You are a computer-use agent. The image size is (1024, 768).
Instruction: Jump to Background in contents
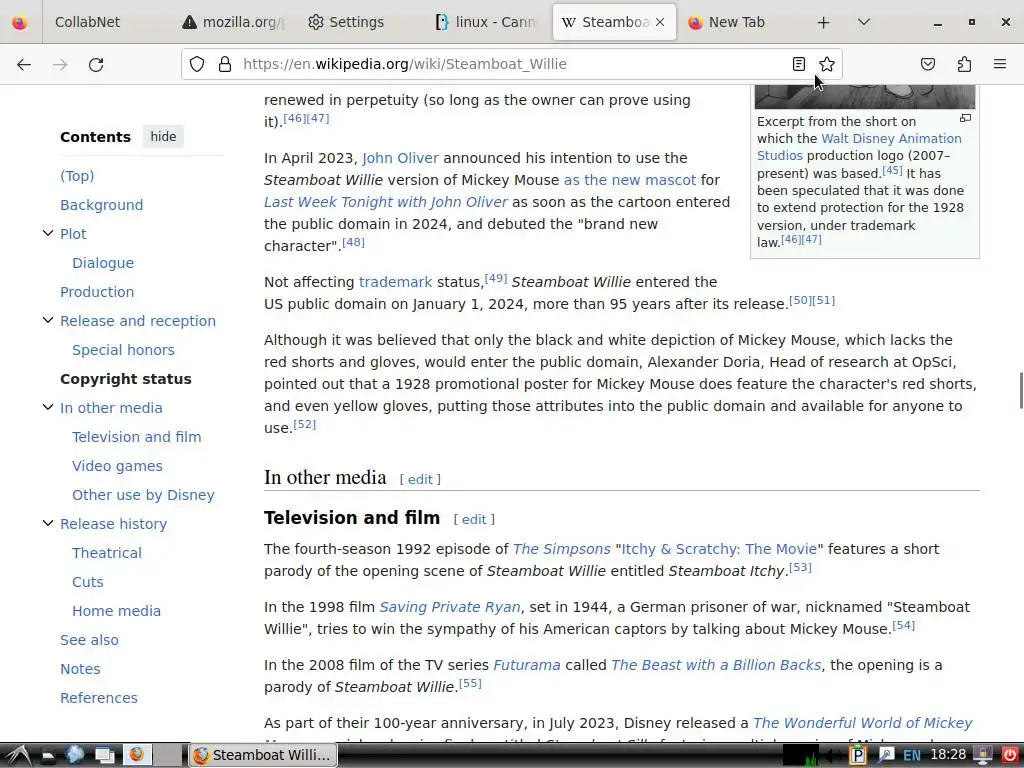tap(101, 205)
